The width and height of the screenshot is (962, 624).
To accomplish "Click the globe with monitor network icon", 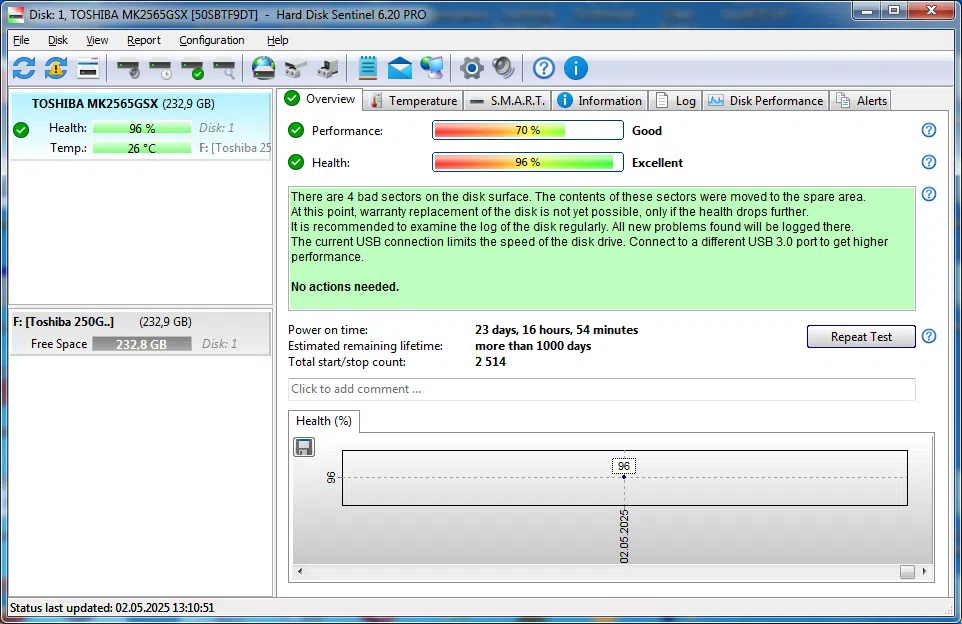I will pos(432,68).
